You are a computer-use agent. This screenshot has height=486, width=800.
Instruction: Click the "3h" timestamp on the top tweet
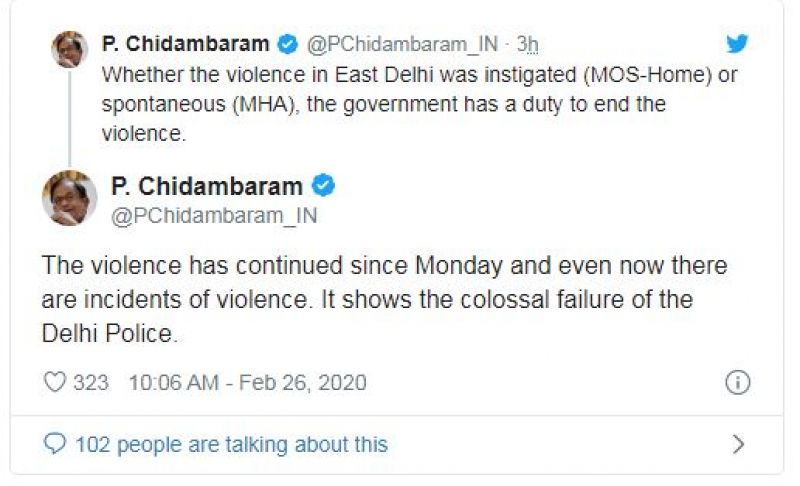tap(528, 44)
